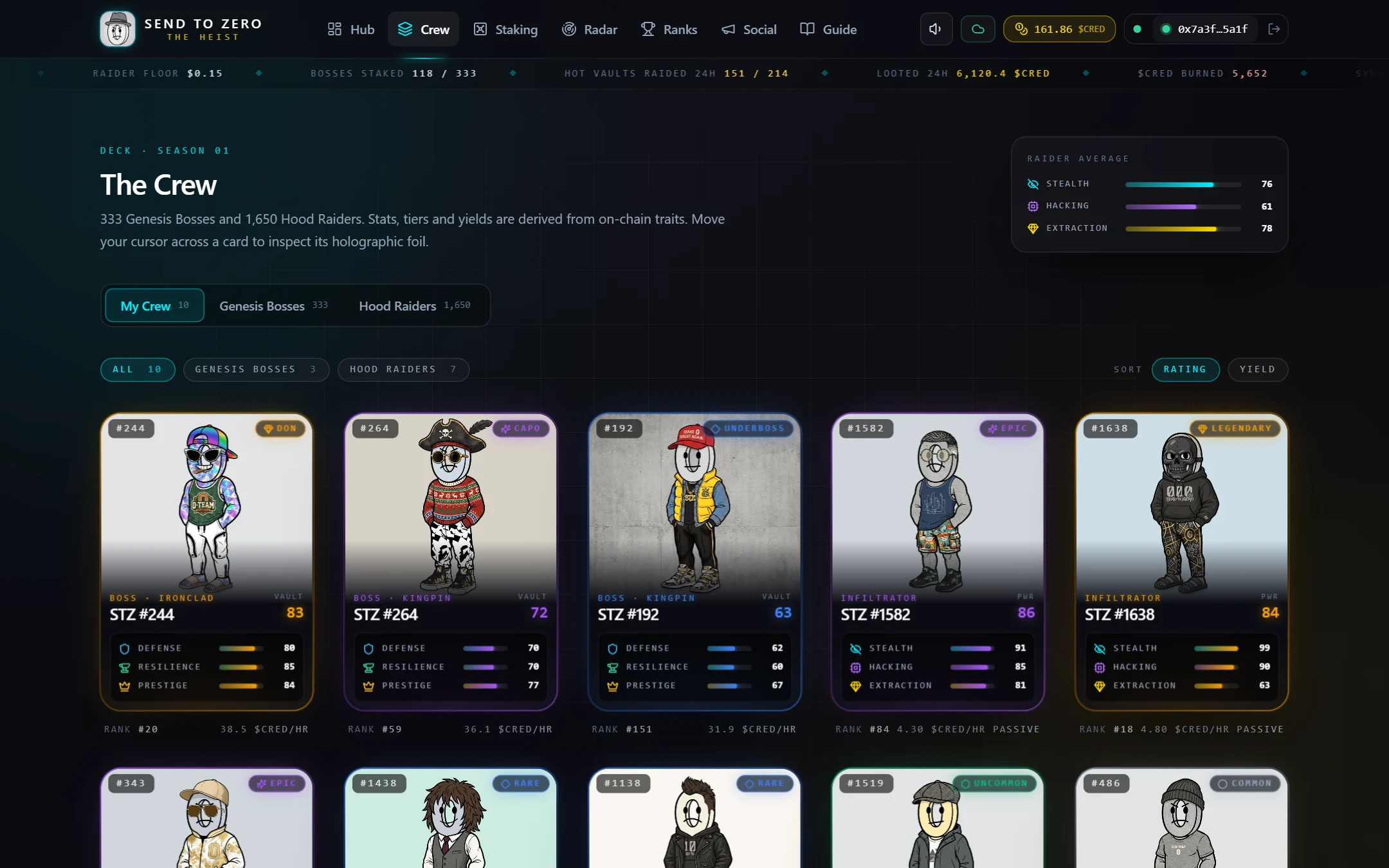Click the UNDERBOSS badge on card #192

coord(748,428)
